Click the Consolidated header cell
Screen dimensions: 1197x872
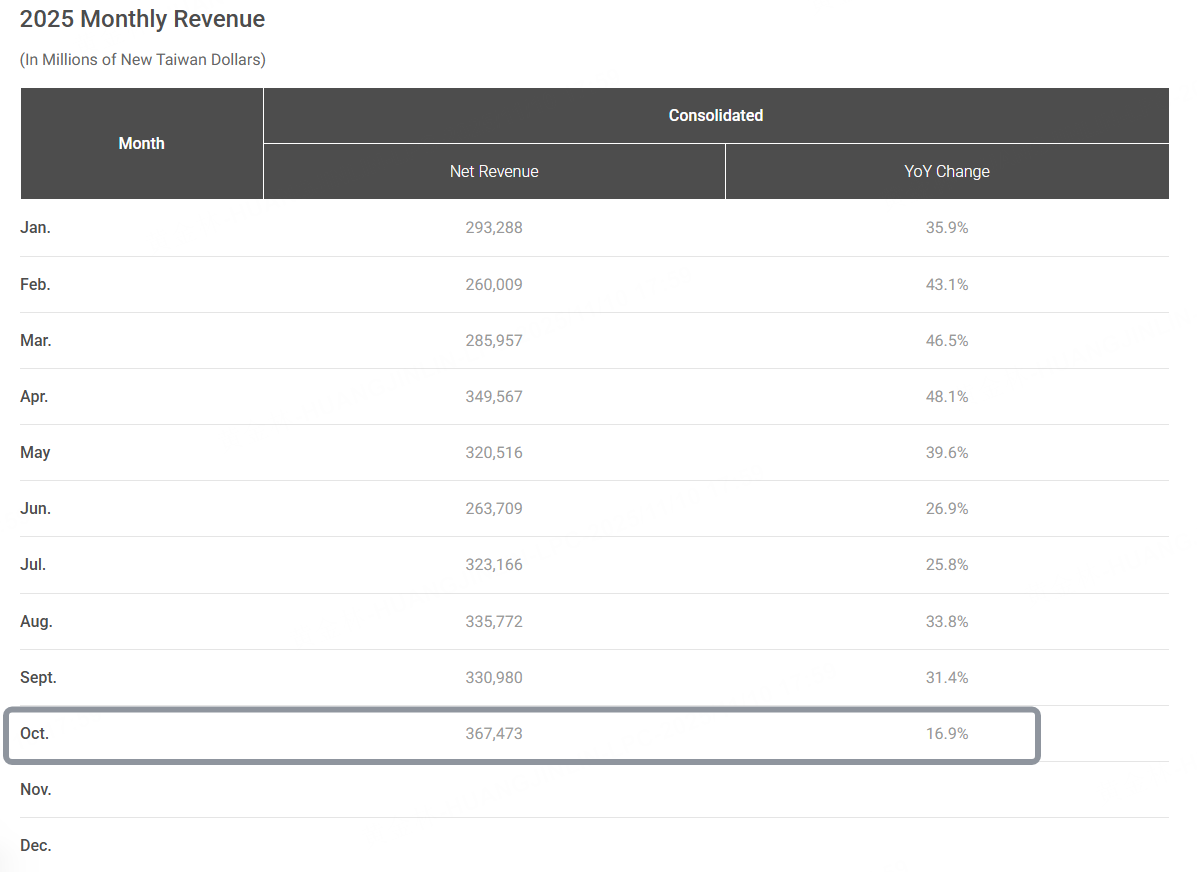click(x=715, y=115)
